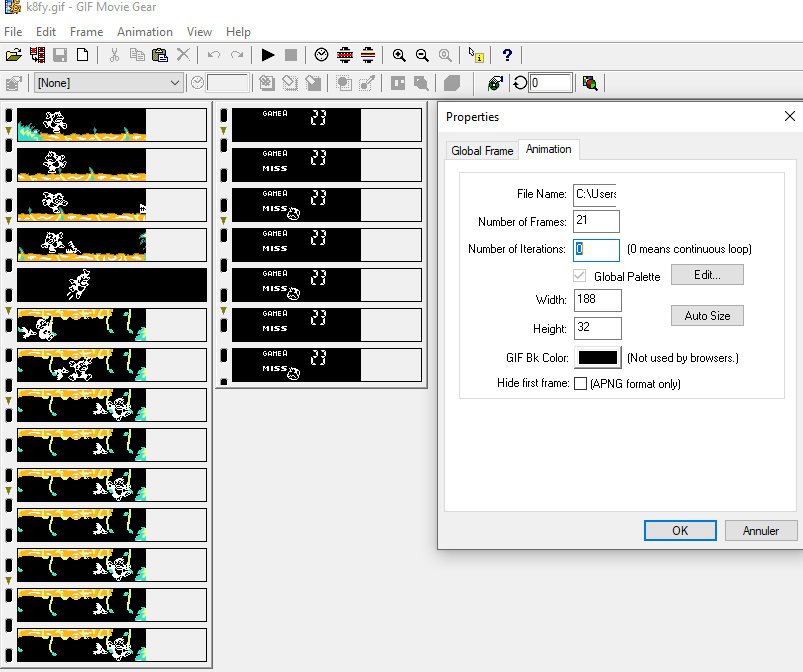Click the small clock icon beside delay field
Viewport: 803px width, 672px height.
click(x=197, y=83)
